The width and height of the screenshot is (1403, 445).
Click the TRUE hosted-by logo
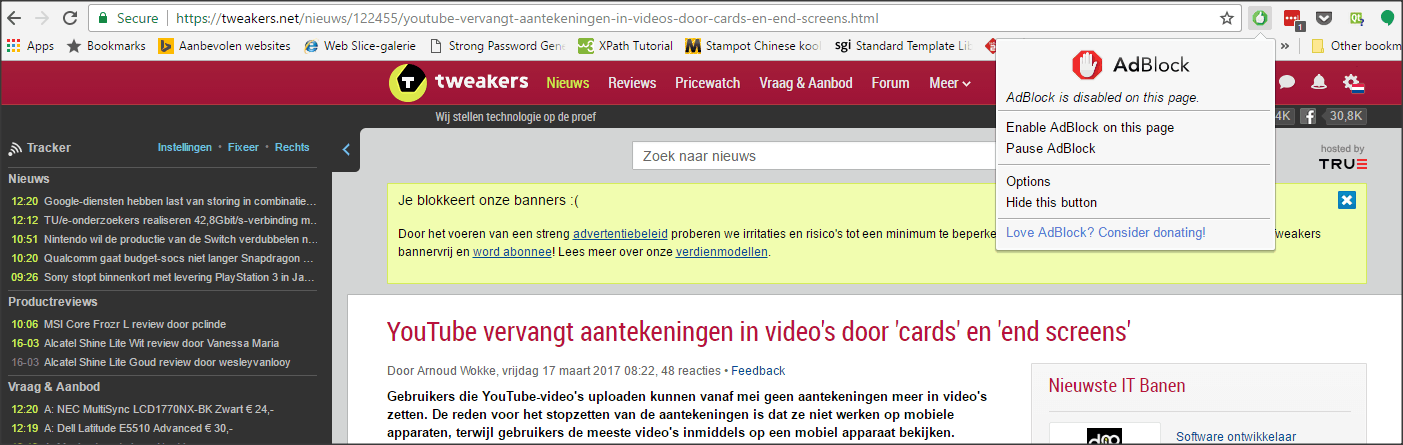click(1343, 163)
